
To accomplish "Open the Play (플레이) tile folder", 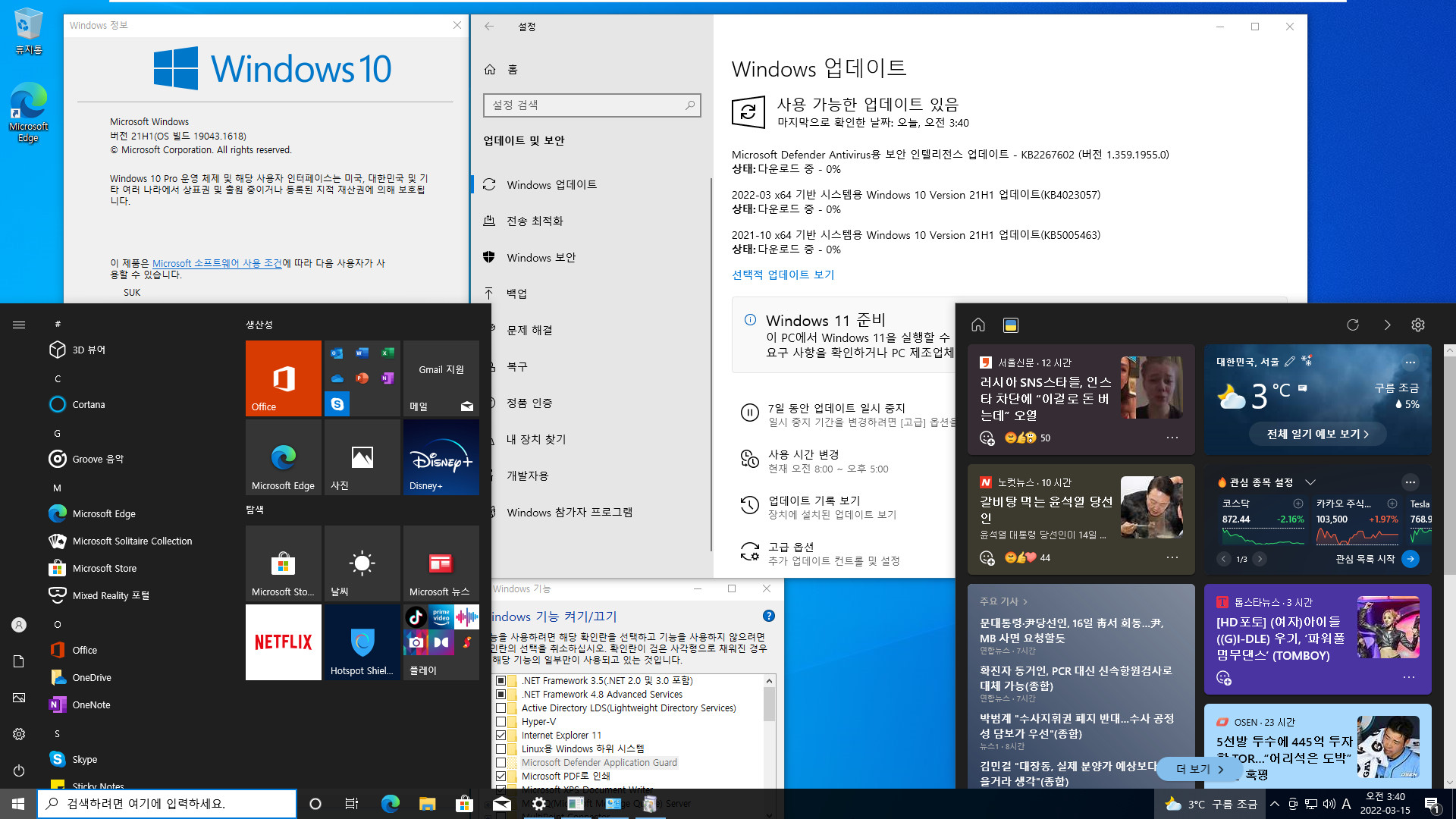I will [441, 642].
